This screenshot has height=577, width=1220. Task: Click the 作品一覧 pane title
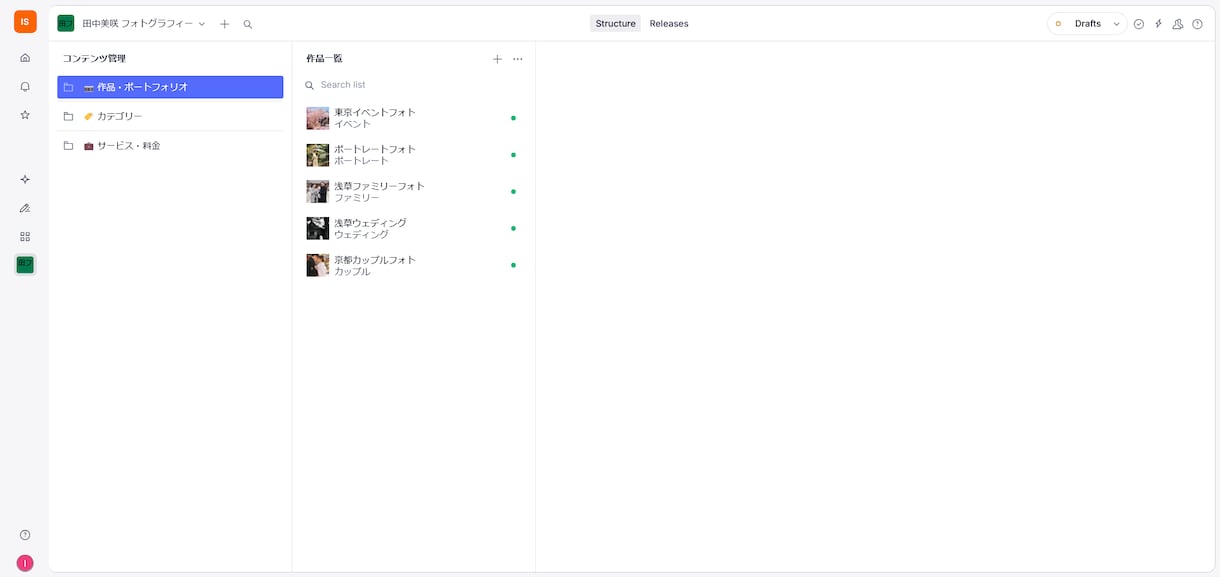tap(324, 59)
